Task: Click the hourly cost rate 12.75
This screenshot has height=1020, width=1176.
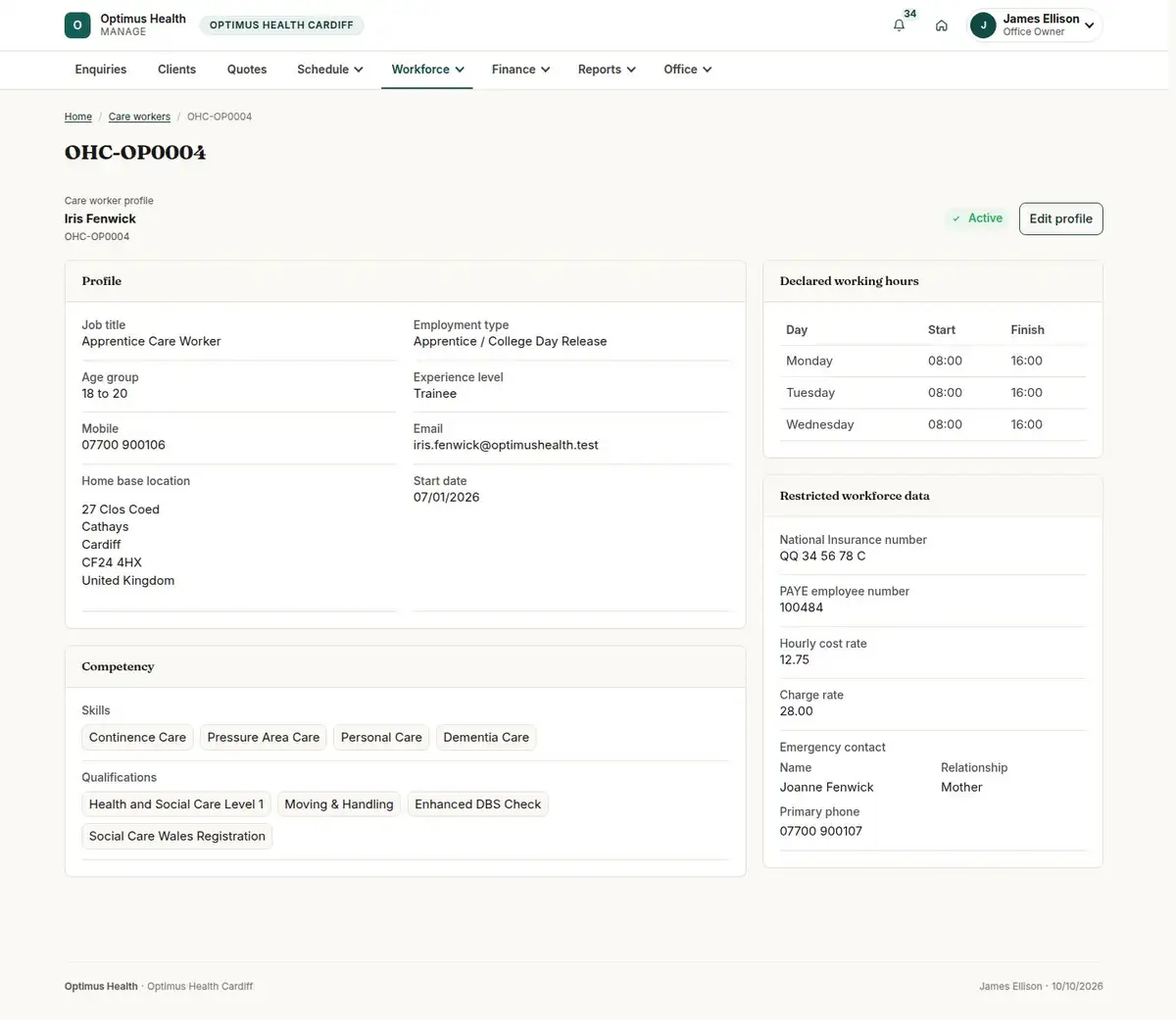Action: click(795, 659)
